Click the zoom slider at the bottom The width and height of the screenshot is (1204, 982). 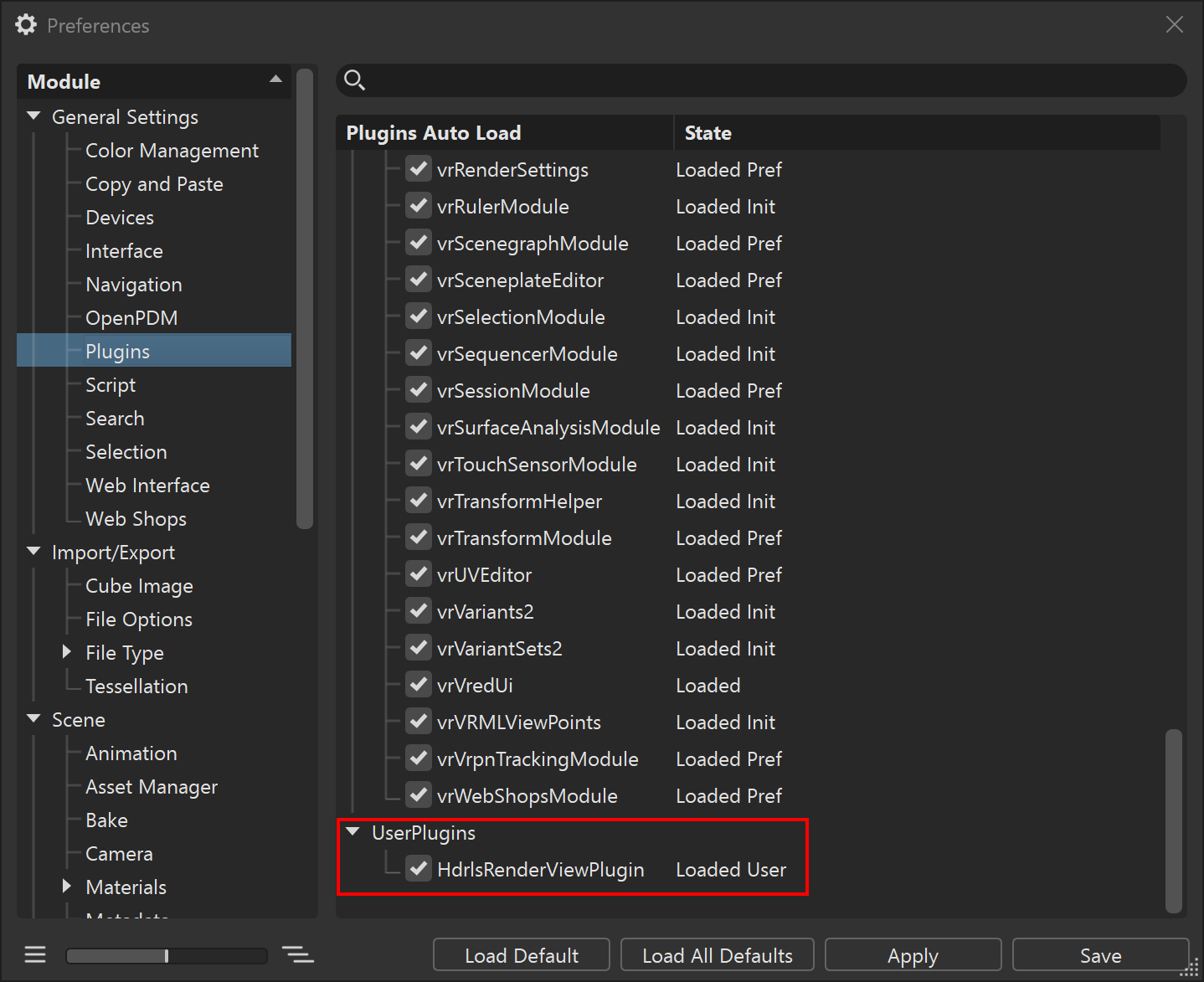[166, 955]
